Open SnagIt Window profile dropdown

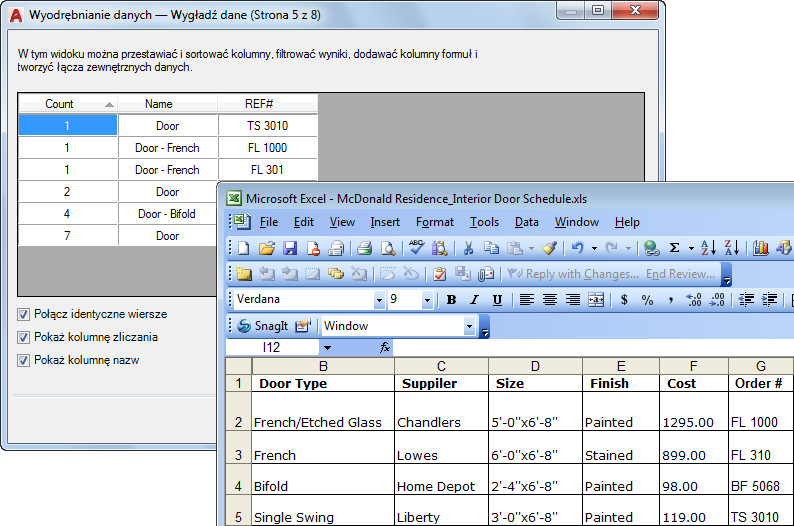tap(469, 326)
